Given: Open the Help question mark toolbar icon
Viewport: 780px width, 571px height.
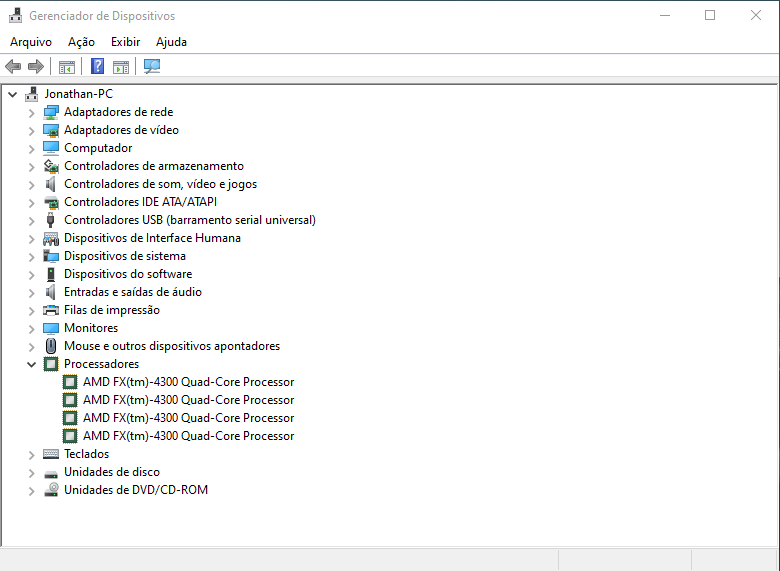Looking at the screenshot, I should (98, 66).
